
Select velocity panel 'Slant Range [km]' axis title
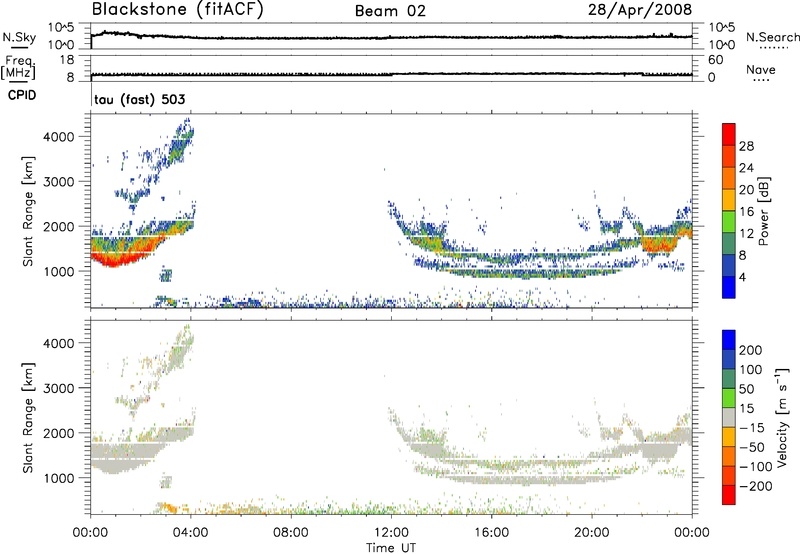pyautogui.click(x=28, y=417)
